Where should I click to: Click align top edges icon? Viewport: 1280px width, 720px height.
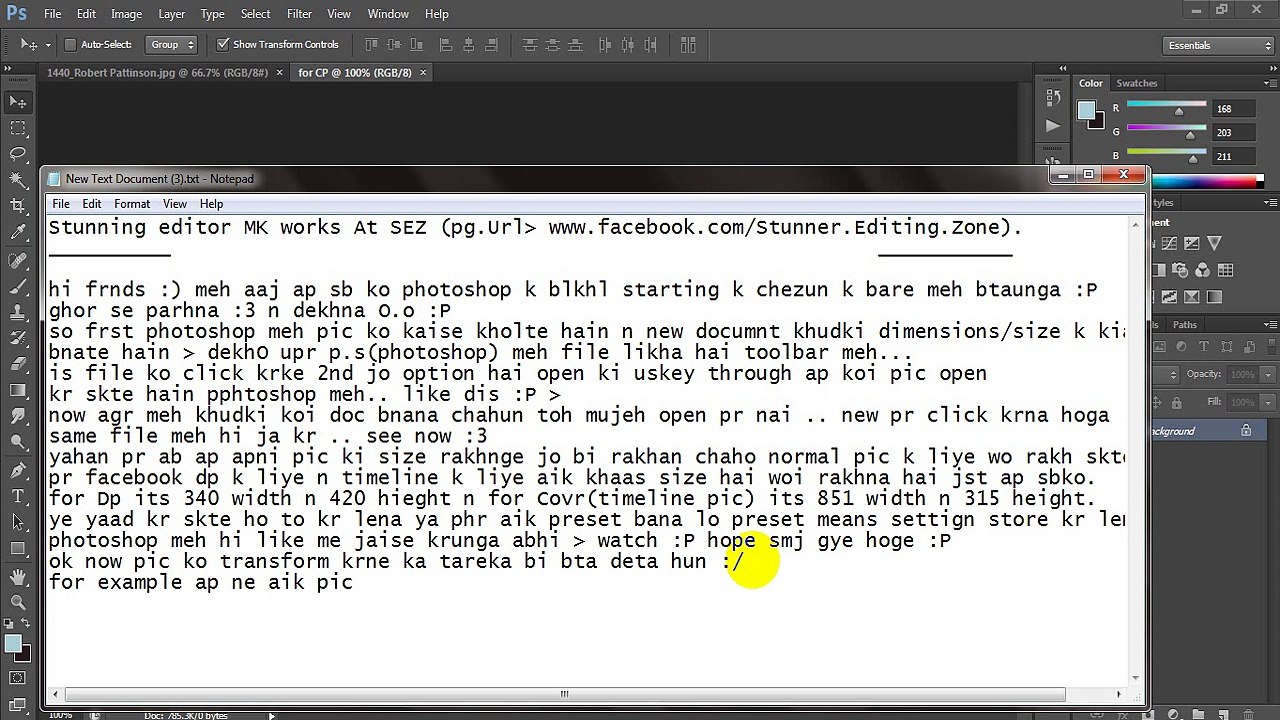tap(371, 45)
